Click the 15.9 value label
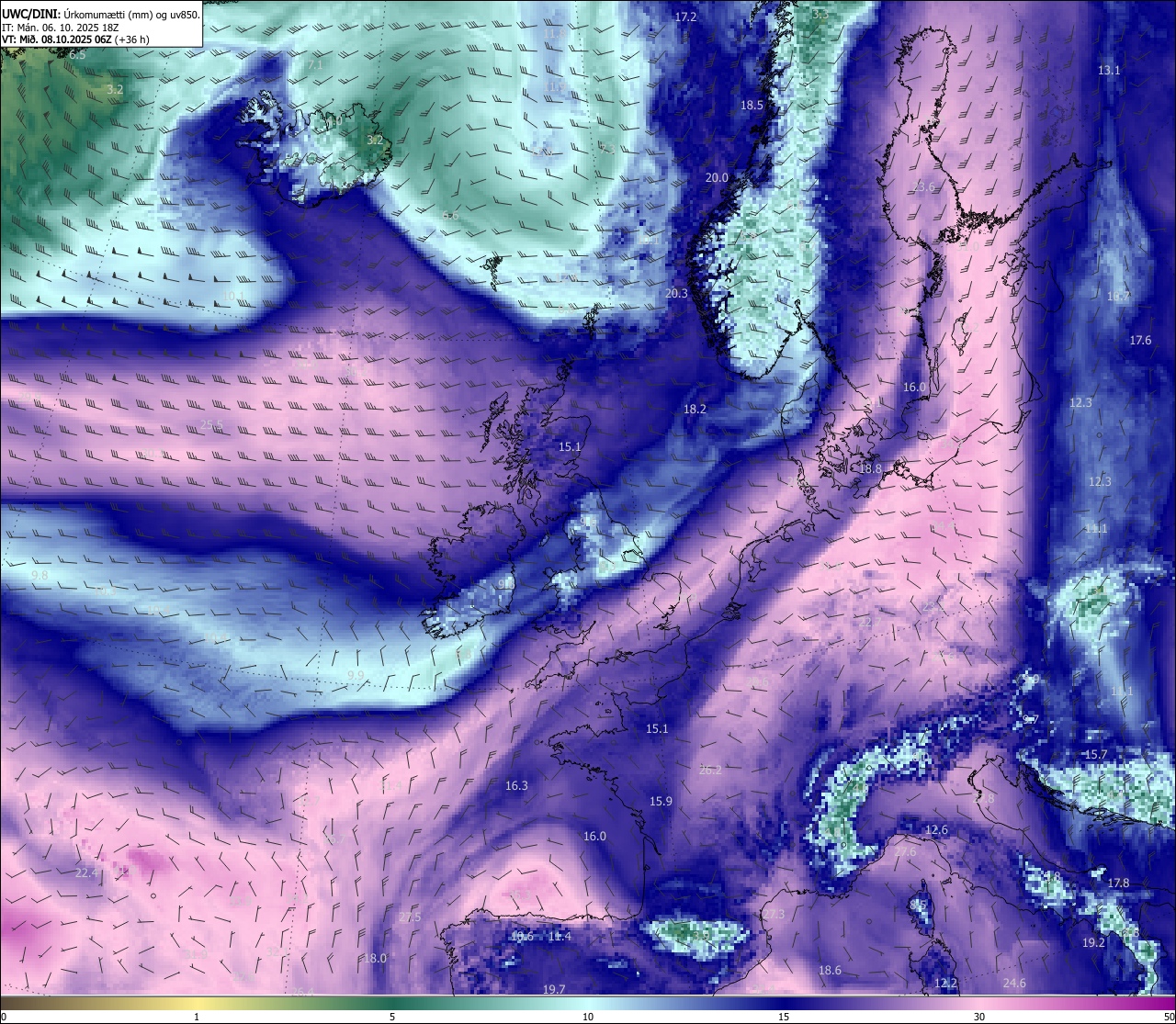Viewport: 1176px width, 1024px height. 661,802
